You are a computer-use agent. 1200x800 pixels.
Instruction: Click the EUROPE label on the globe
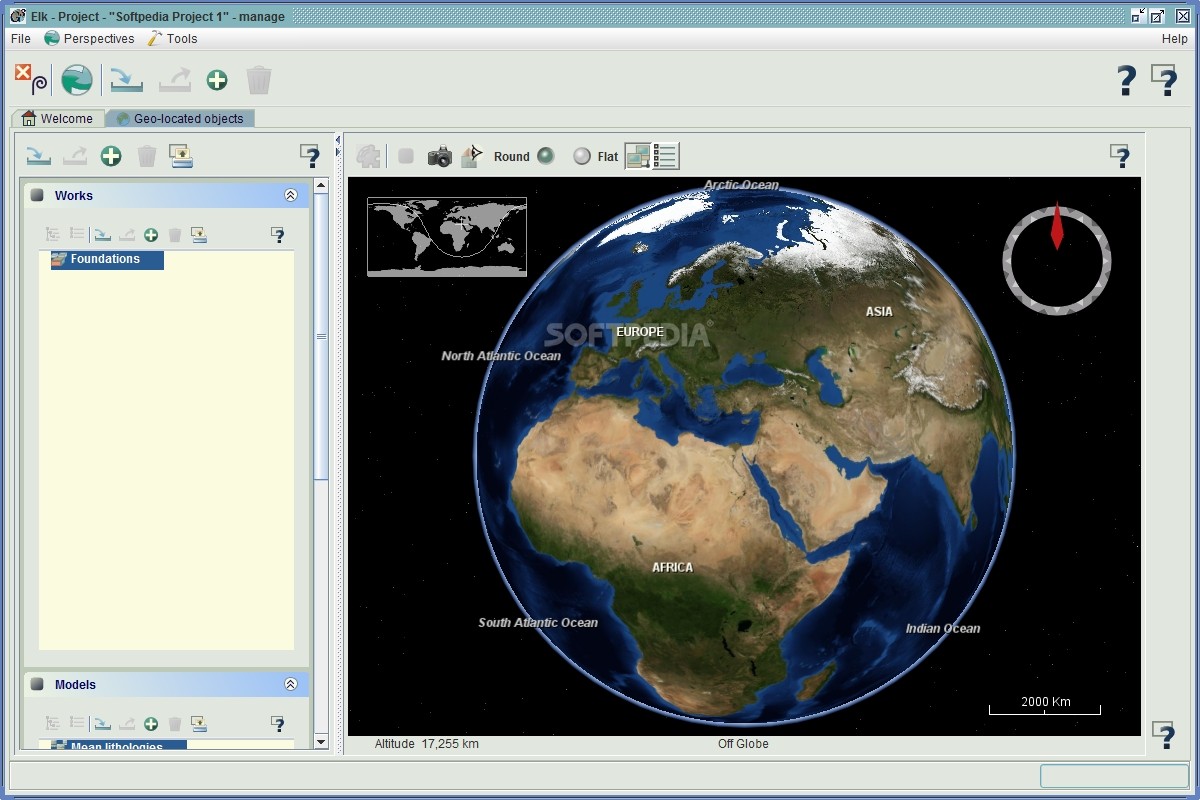coord(640,332)
